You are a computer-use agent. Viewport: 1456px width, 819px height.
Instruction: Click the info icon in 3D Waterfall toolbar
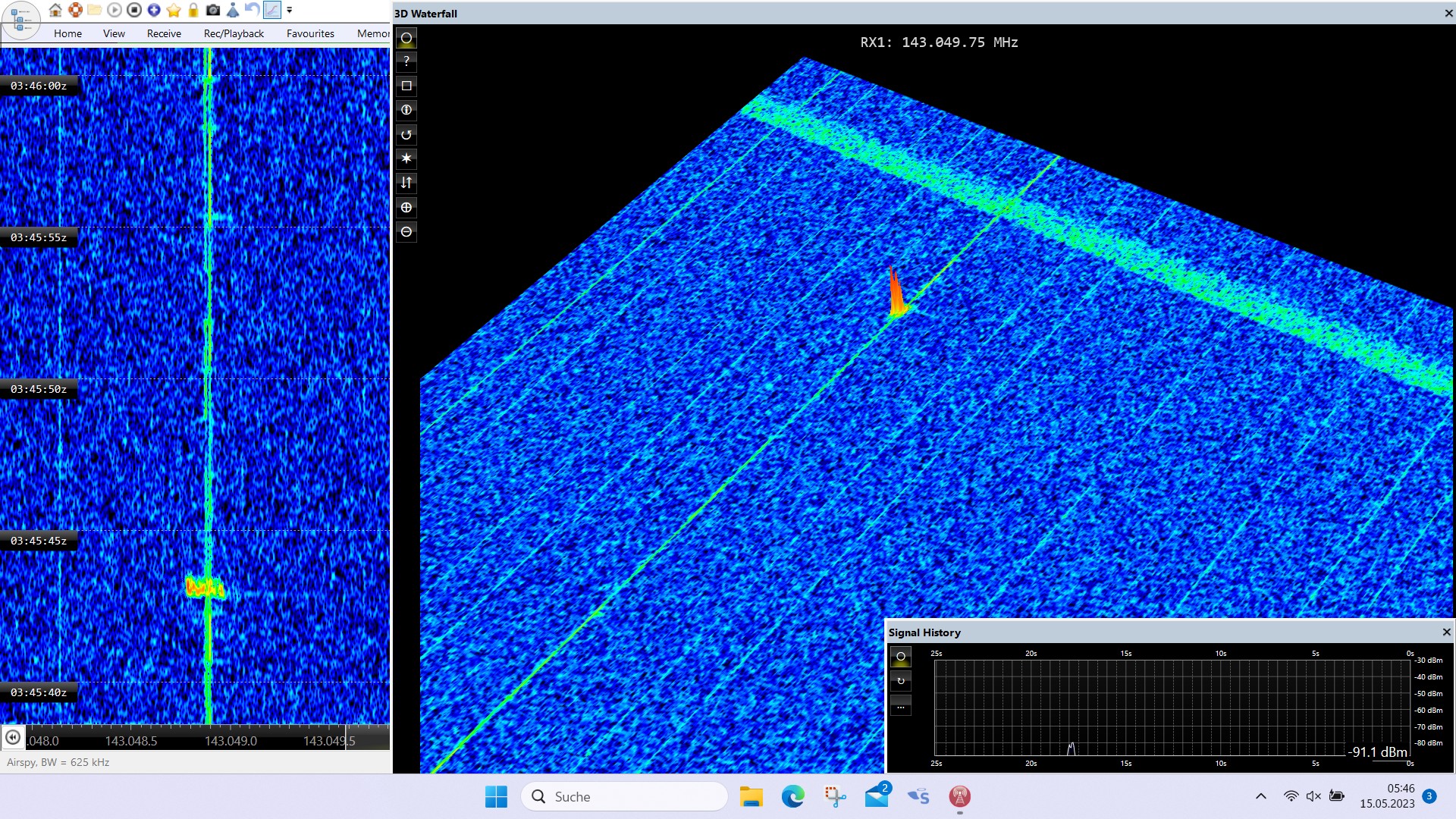406,110
